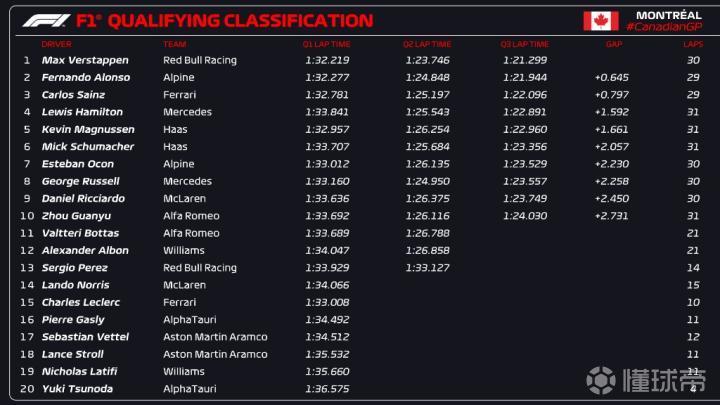720x405 pixels.
Task: Click Fernando Alonso's driver name
Action: coord(86,78)
